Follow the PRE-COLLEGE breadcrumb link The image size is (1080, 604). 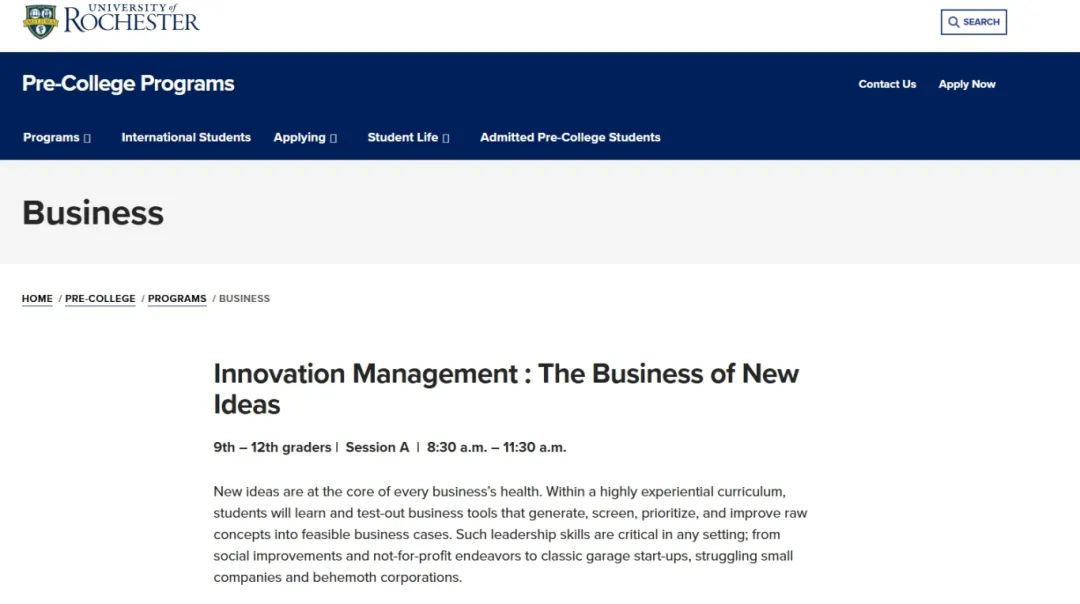(100, 298)
